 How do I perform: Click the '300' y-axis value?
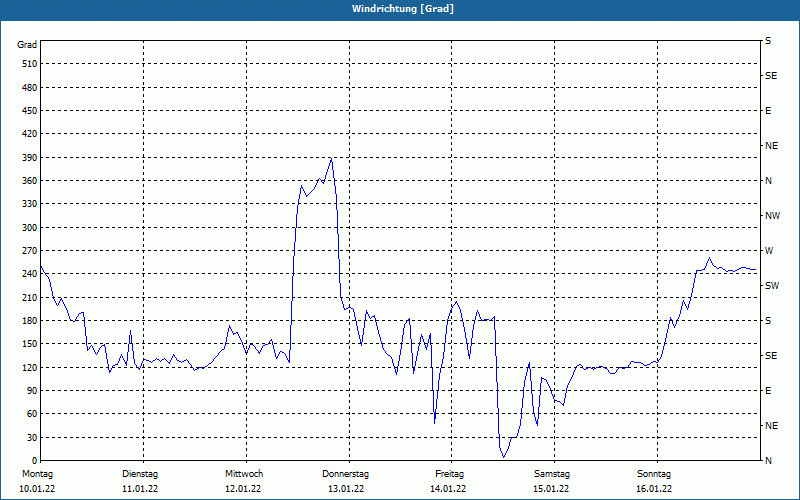(x=30, y=227)
